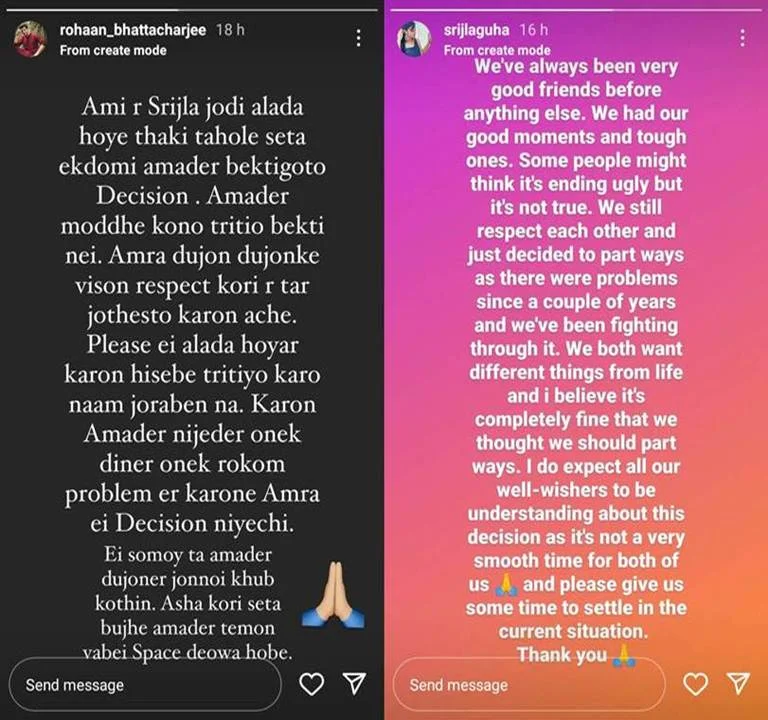The height and width of the screenshot is (720, 768).
Task: Tap the 16 h timestamp on Srijla's story
Action: [x=534, y=30]
